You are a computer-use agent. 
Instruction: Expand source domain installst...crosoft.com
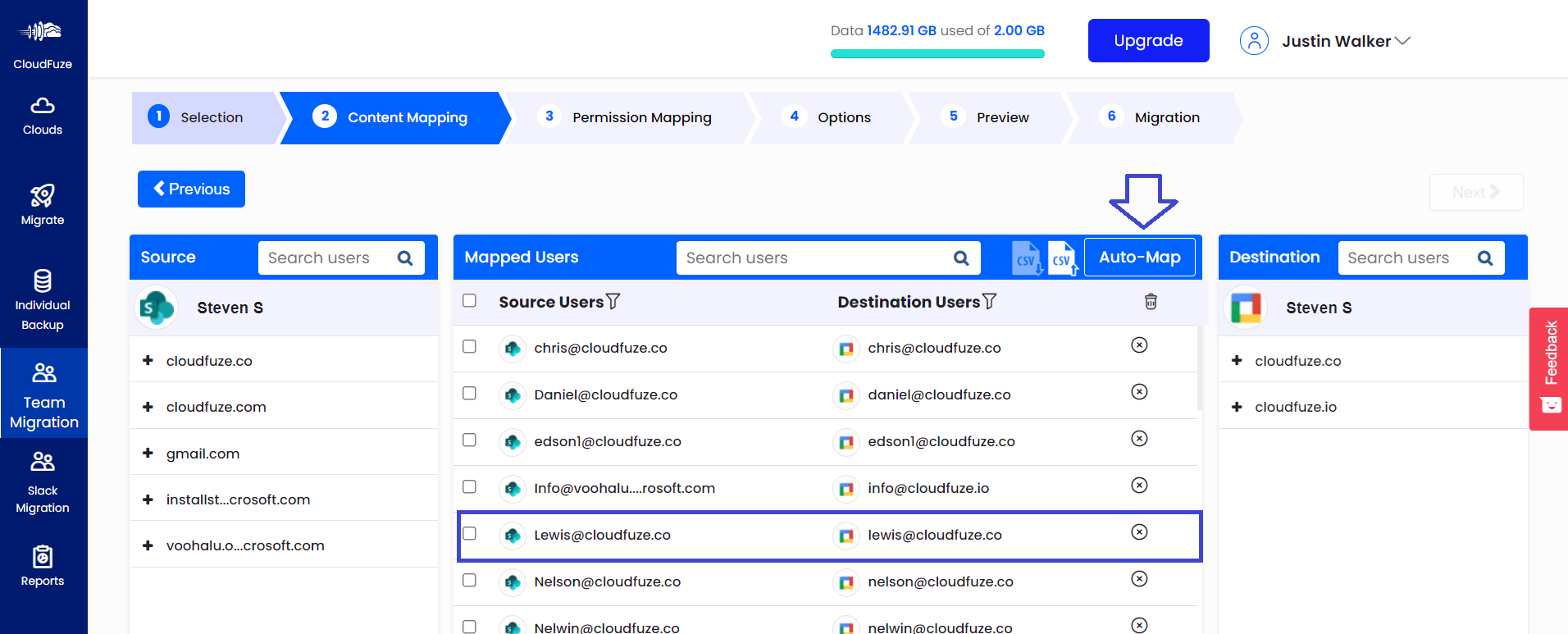coord(148,499)
